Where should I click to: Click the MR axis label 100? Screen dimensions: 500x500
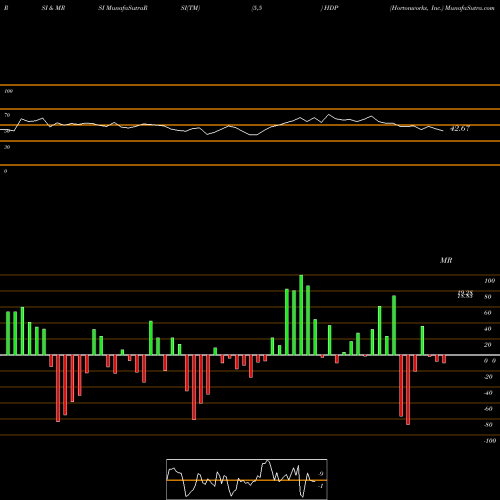pos(489,281)
